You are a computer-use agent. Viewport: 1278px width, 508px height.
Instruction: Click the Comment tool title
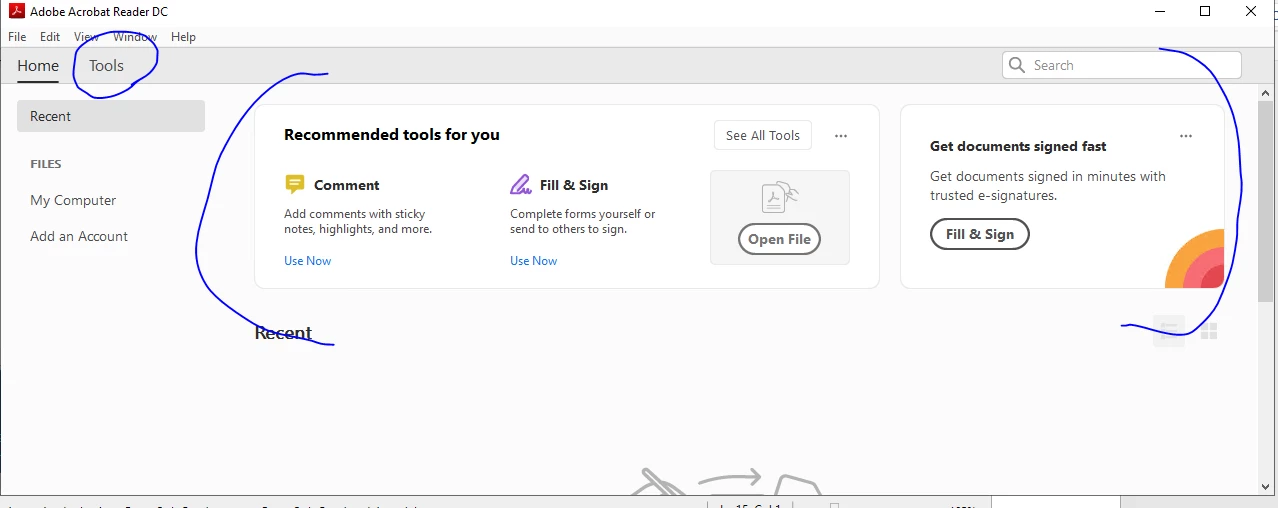347,185
